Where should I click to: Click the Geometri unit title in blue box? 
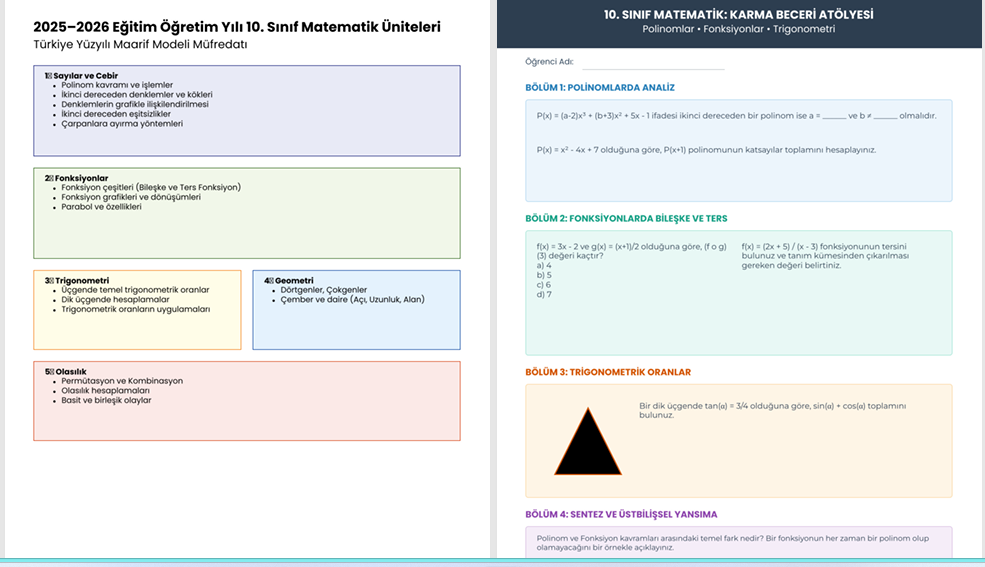pyautogui.click(x=292, y=281)
